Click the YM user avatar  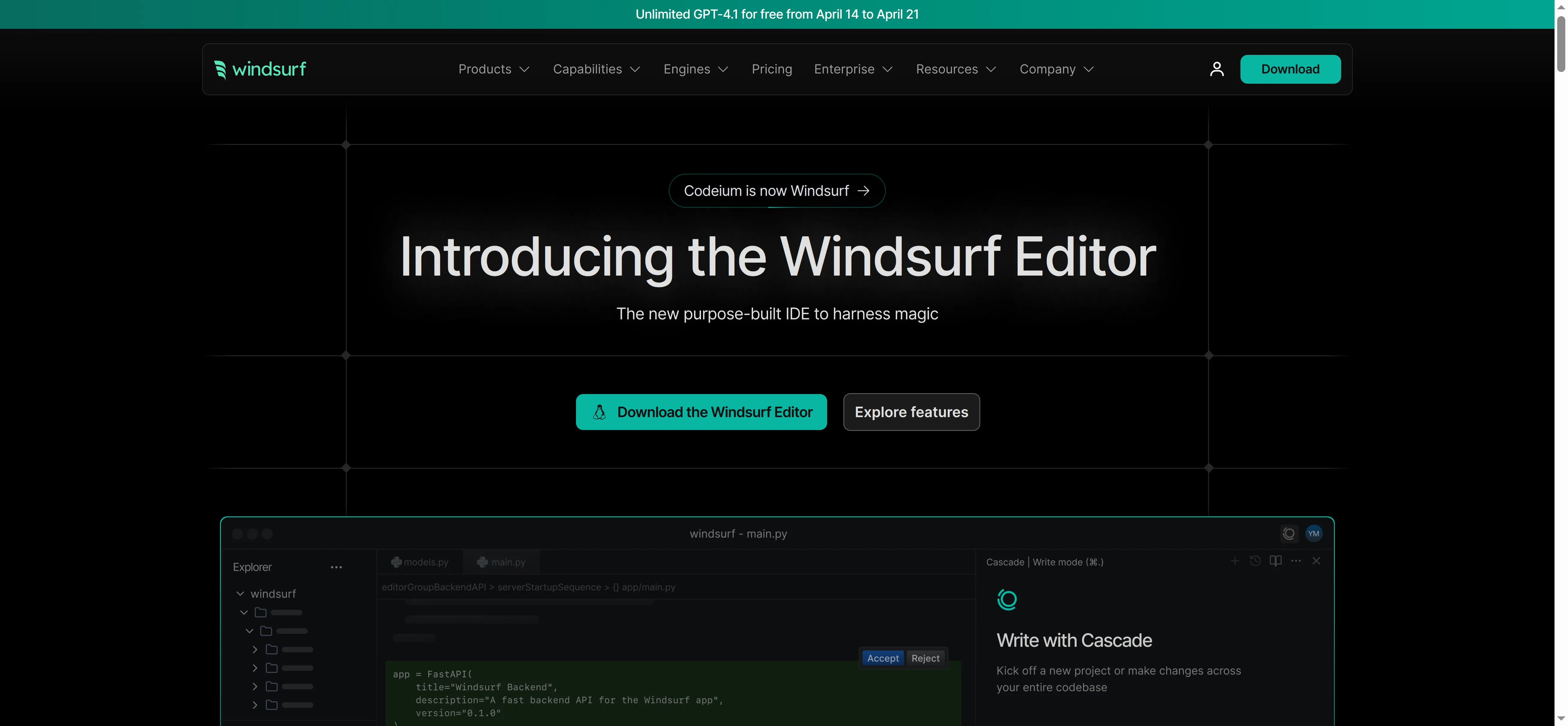click(x=1314, y=533)
